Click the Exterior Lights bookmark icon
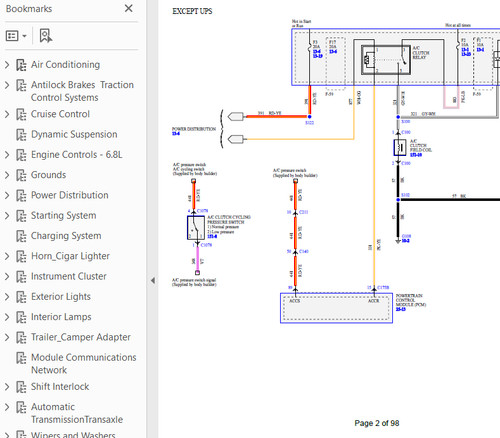The width and height of the screenshot is (500, 438). click(x=21, y=297)
